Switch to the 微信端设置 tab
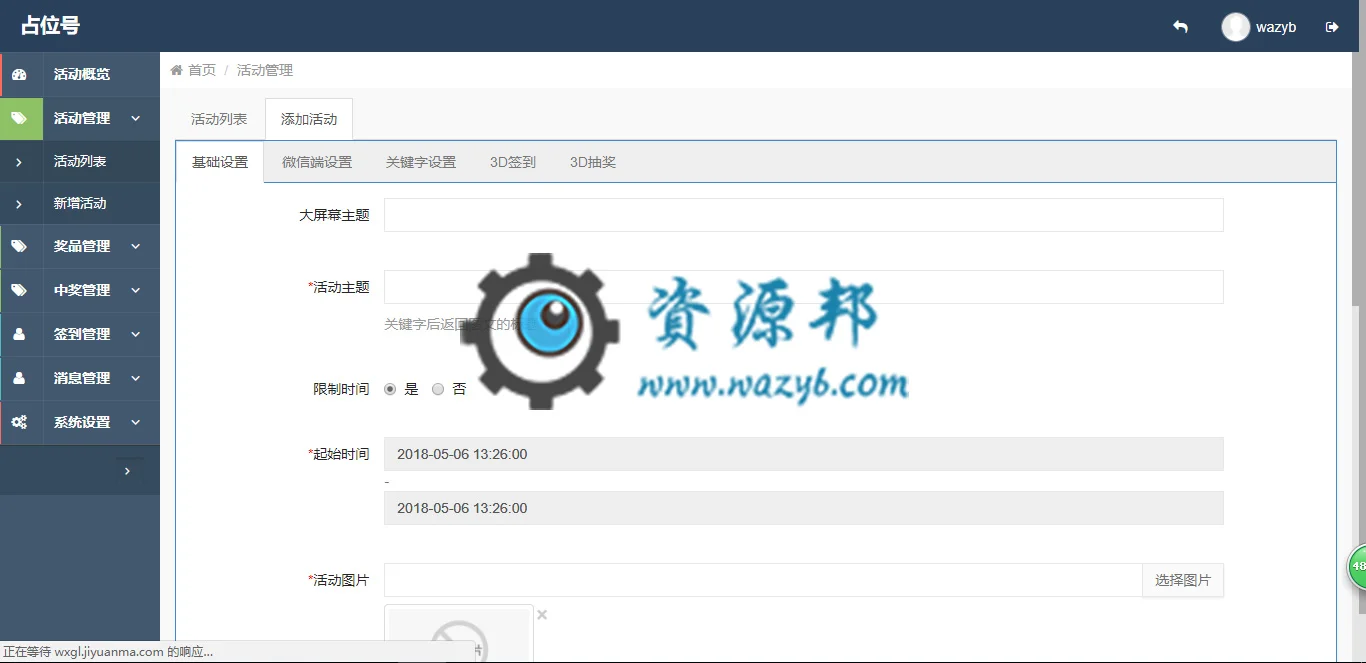The height and width of the screenshot is (663, 1366). coord(317,162)
